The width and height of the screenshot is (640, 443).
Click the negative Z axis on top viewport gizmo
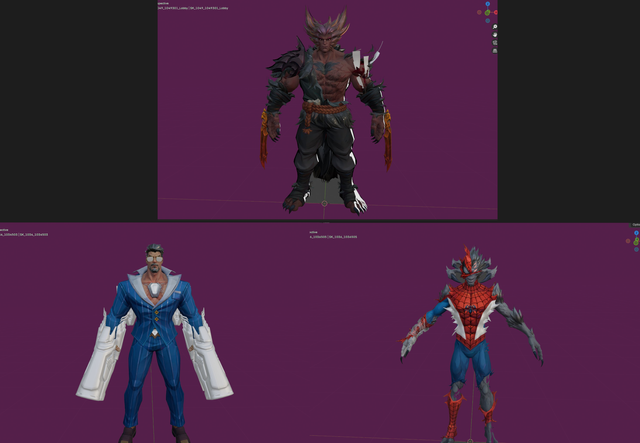point(488,20)
